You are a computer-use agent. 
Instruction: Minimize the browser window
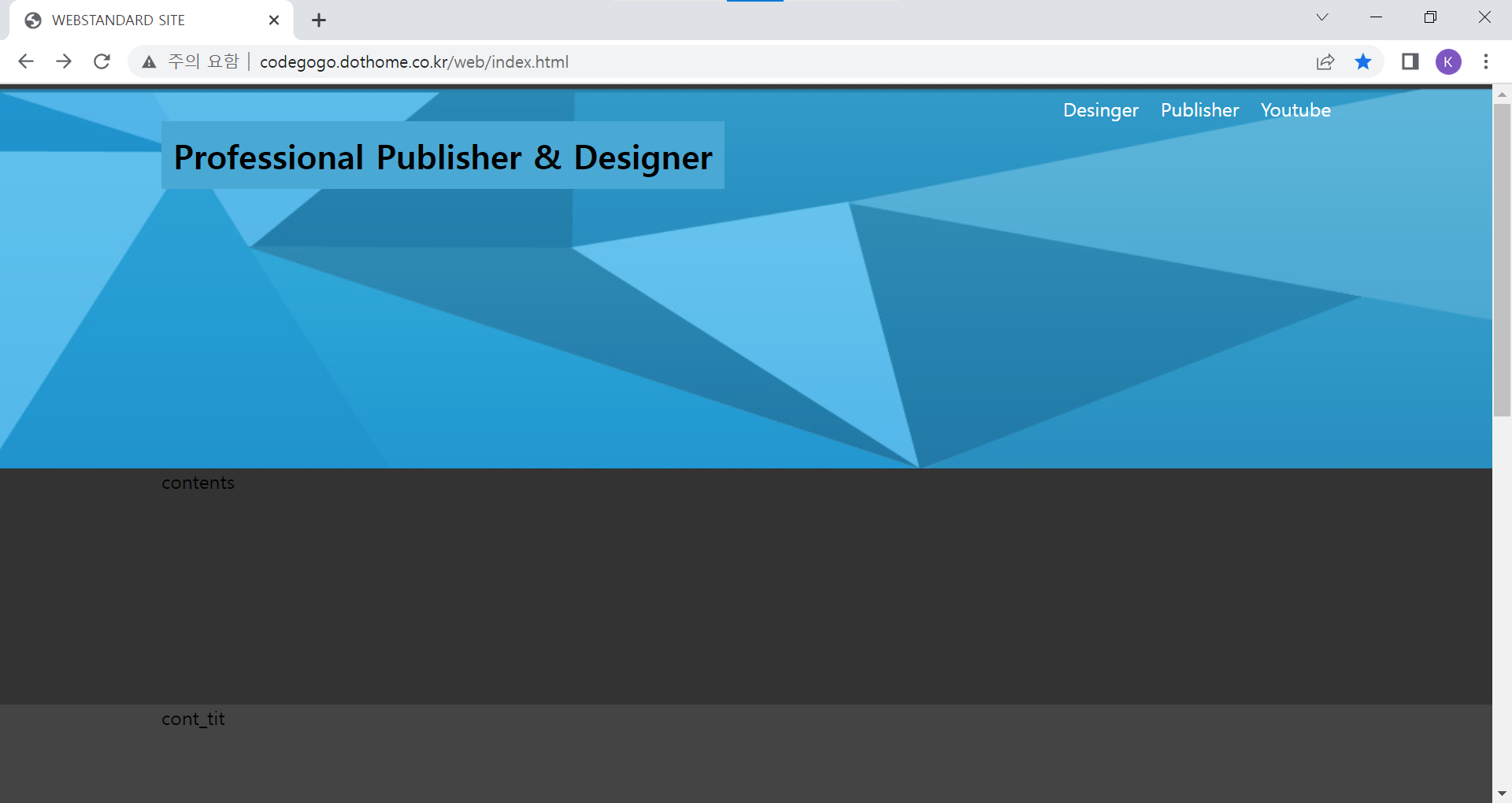click(1376, 17)
